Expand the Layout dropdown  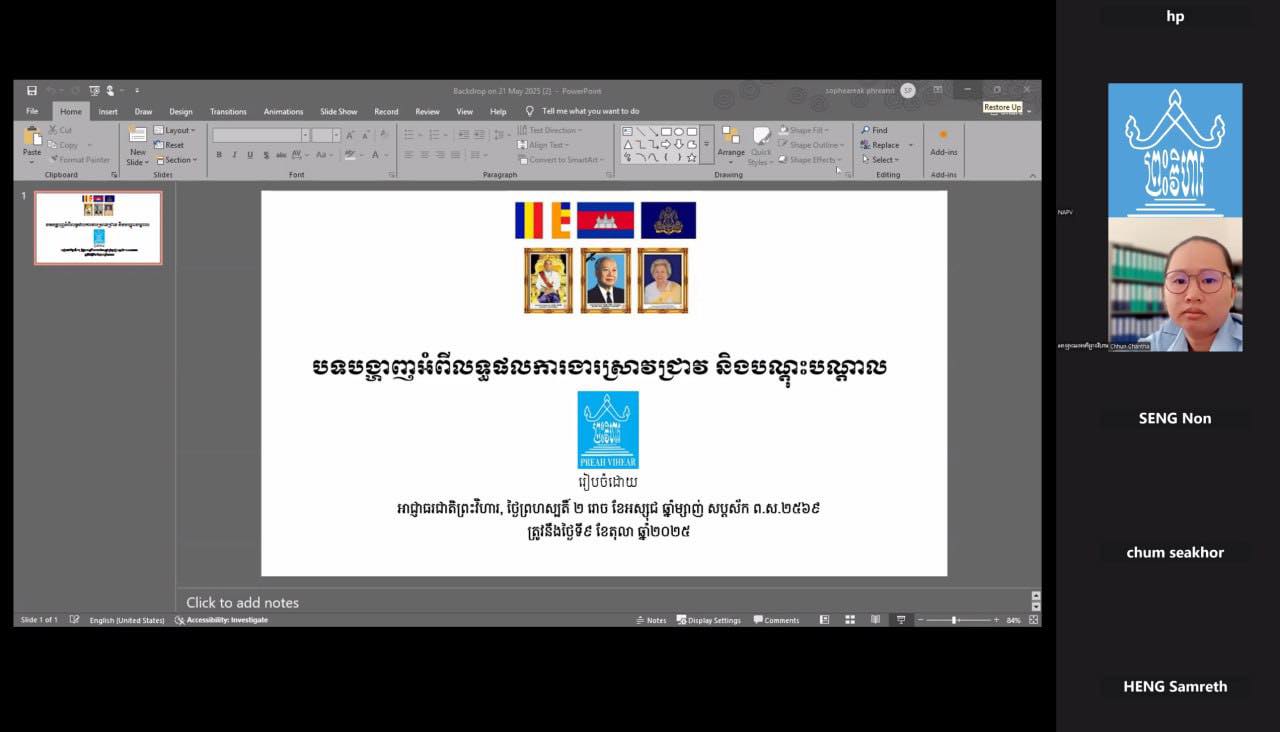point(175,130)
